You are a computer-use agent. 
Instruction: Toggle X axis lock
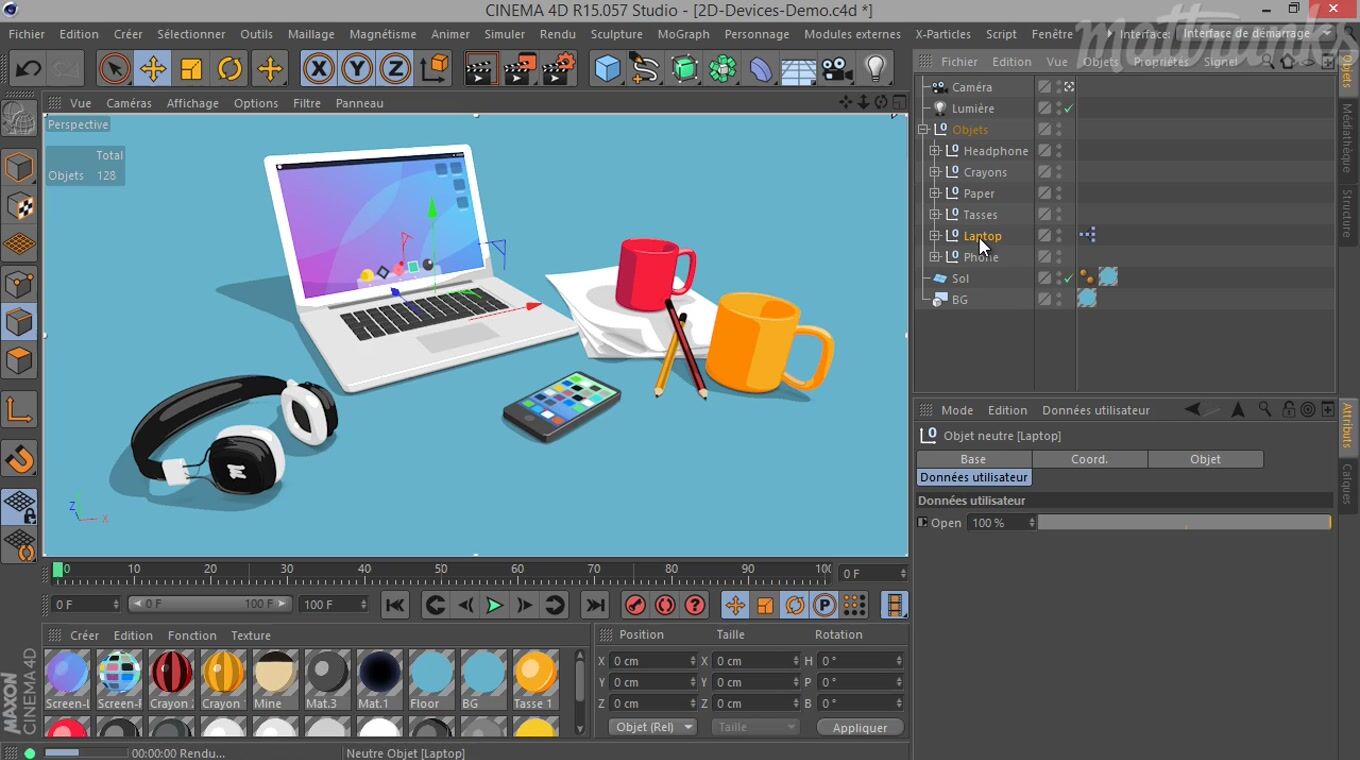pyautogui.click(x=318, y=69)
